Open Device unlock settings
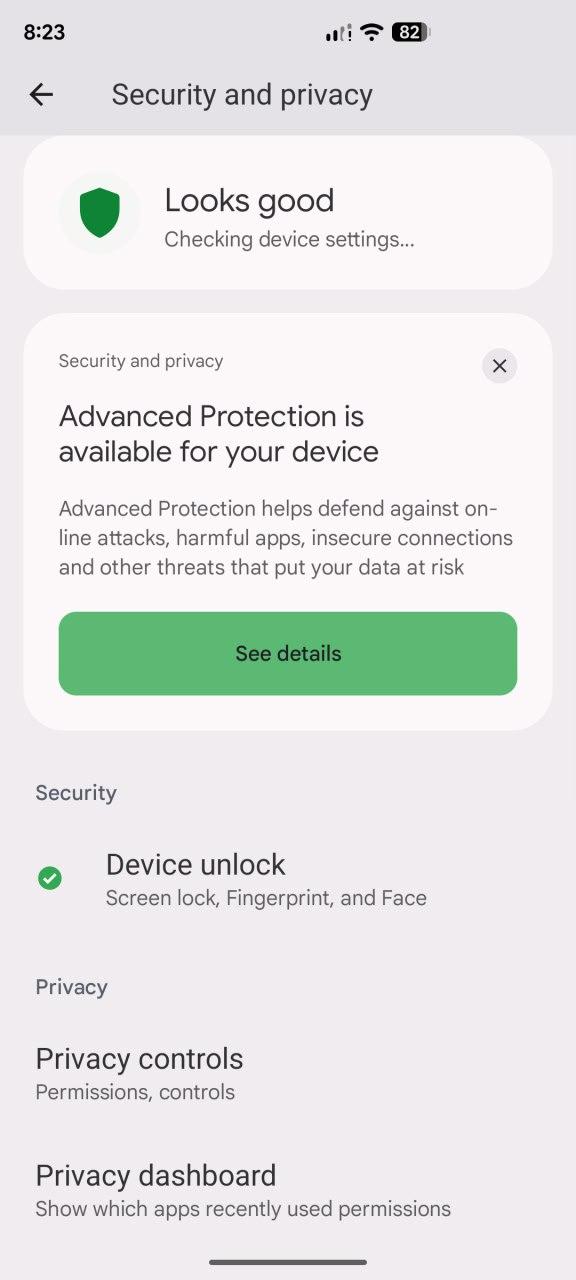This screenshot has width=576, height=1280. (x=288, y=879)
